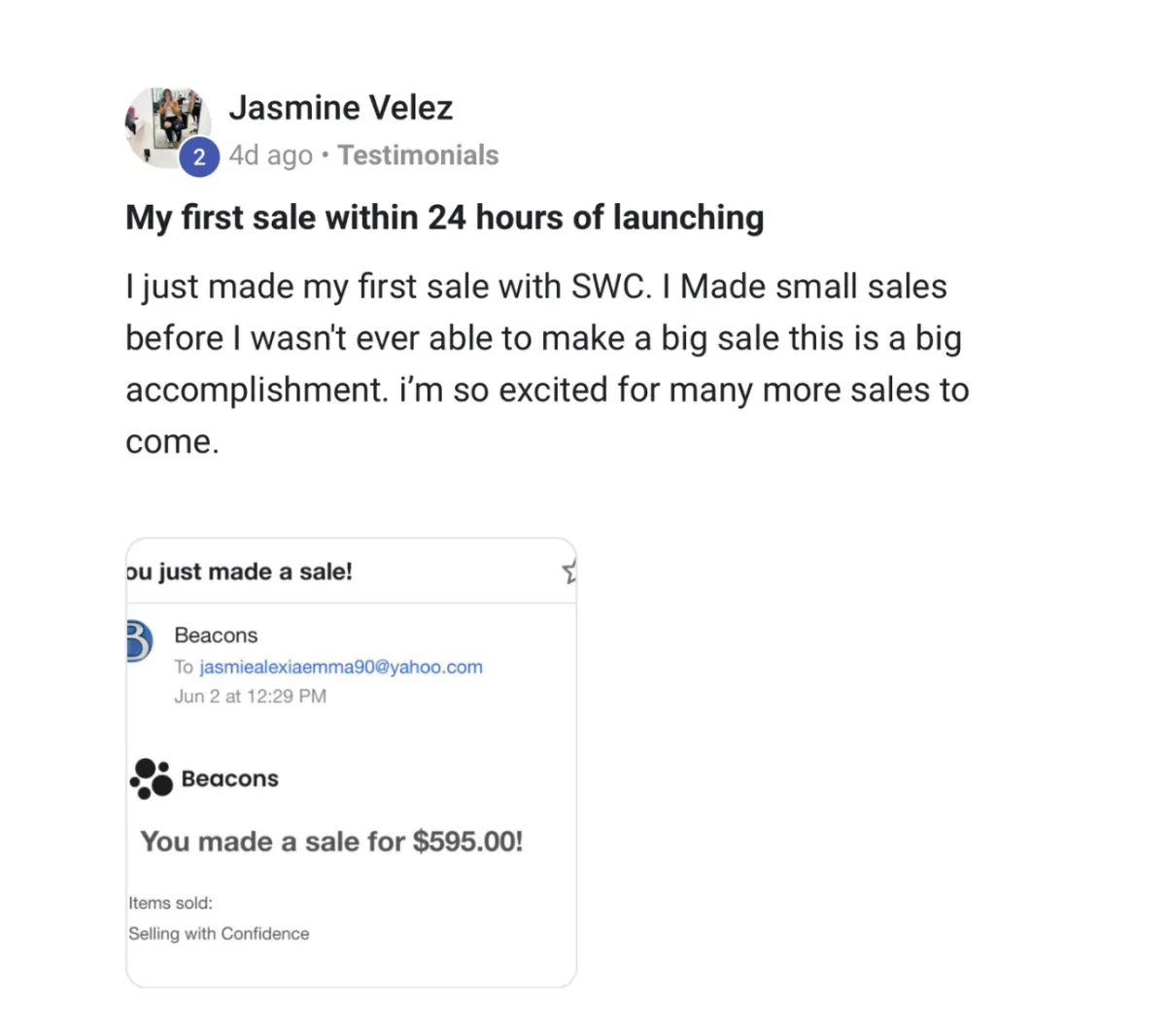Screen dimensions: 1166x1036
Task: Click the level 2 badge on avatar
Action: click(x=199, y=156)
